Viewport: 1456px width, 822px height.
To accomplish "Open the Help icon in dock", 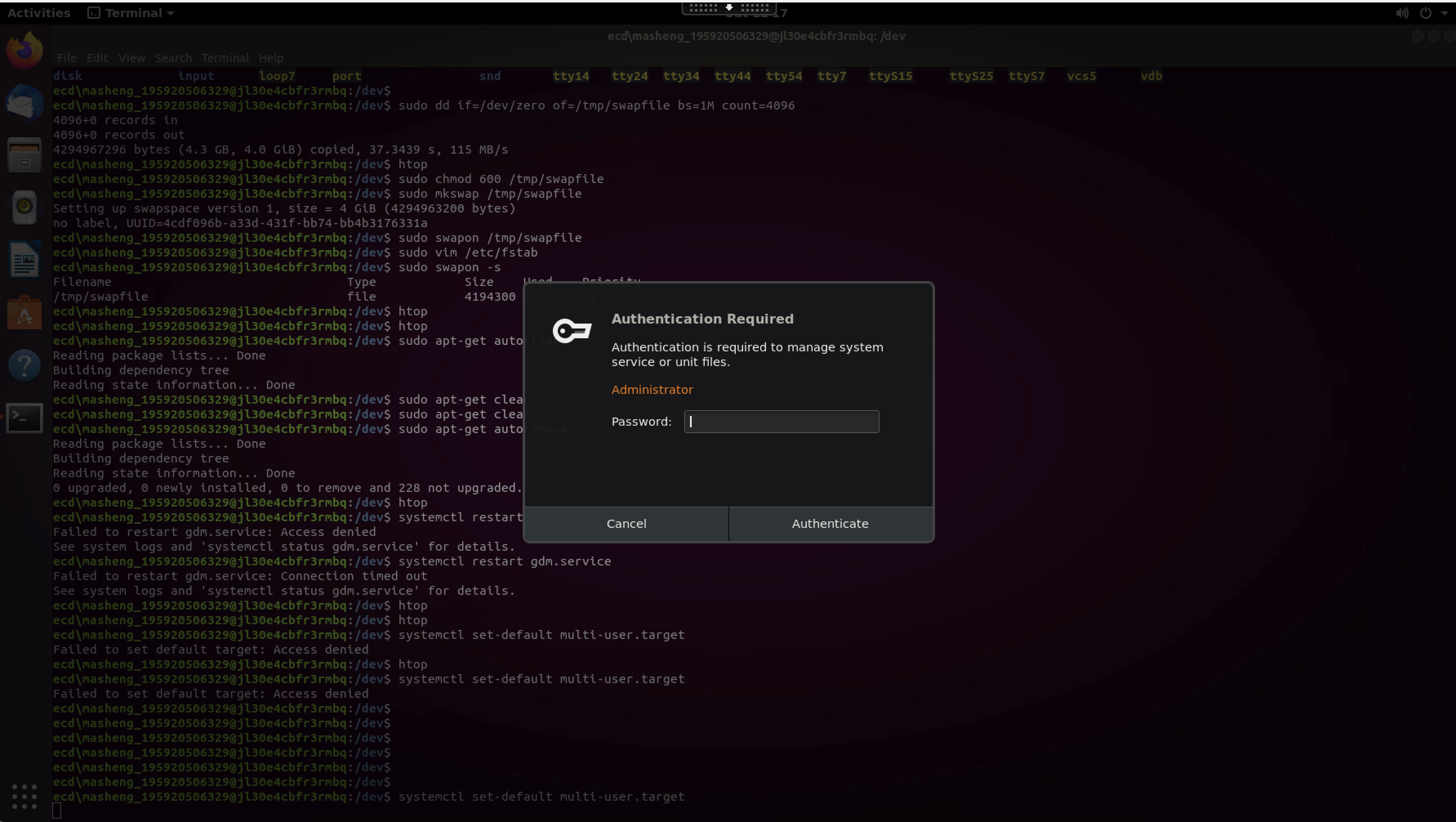I will point(24,365).
